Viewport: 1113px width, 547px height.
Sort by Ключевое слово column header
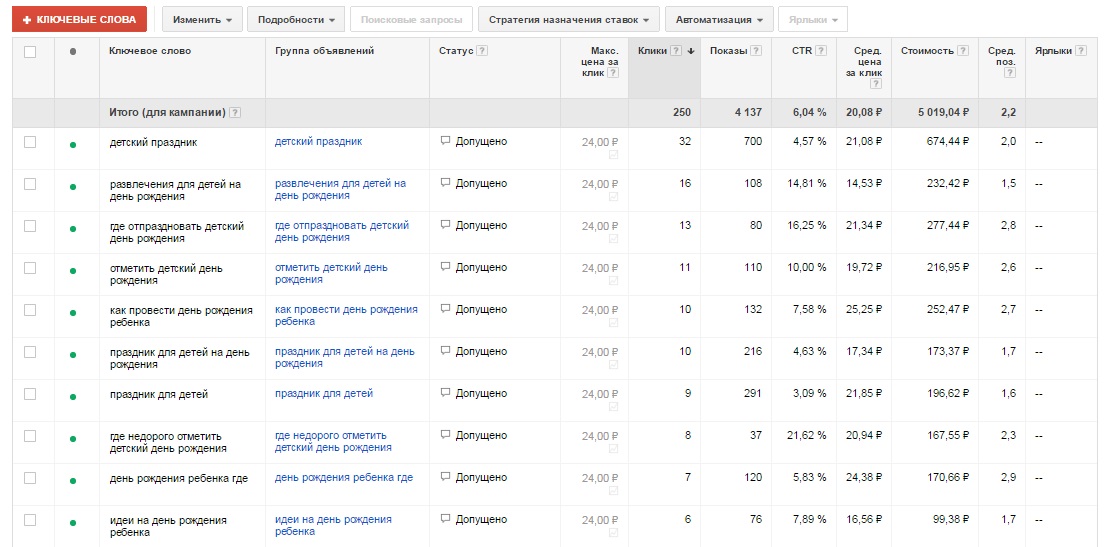point(150,51)
